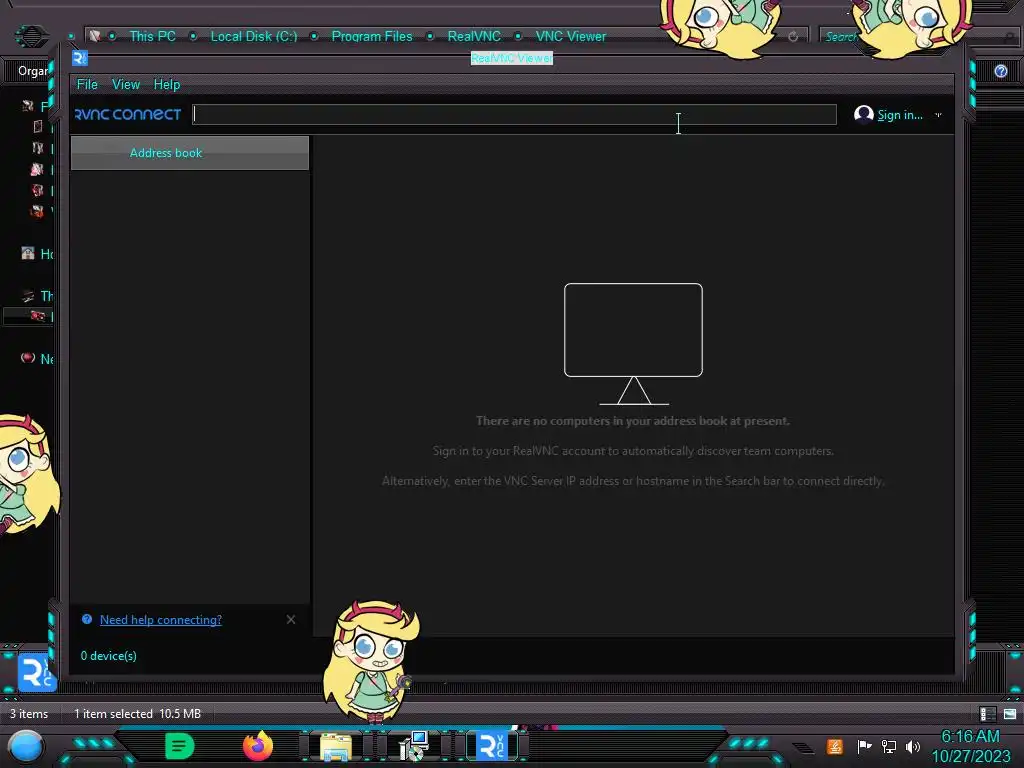Click the VNC Server address search bar
Viewport: 1024px width, 768px height.
515,114
